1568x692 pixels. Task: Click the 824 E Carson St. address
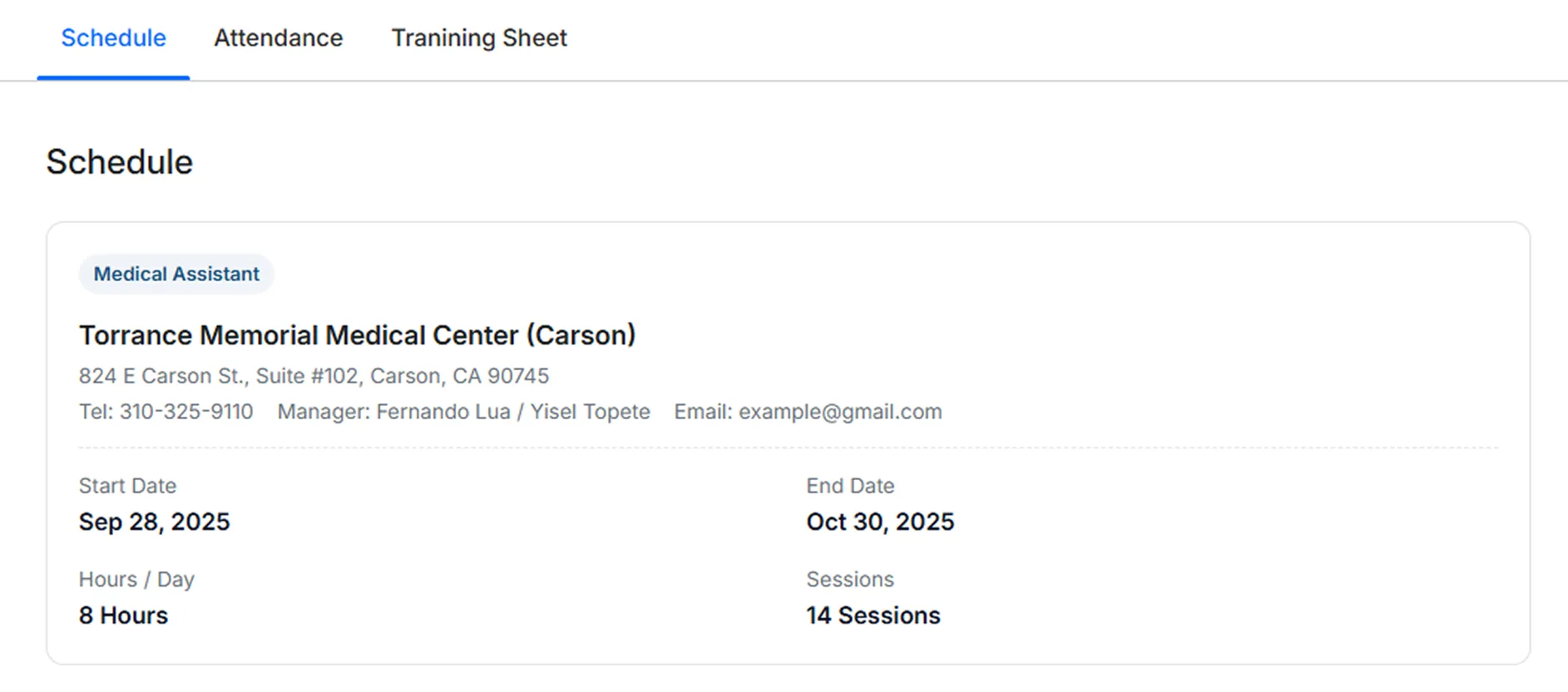coord(314,376)
